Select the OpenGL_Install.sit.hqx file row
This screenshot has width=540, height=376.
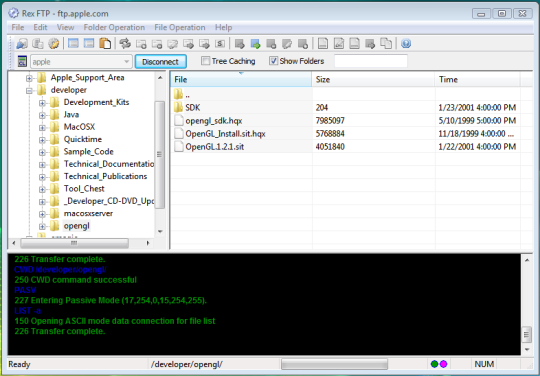tap(345, 134)
